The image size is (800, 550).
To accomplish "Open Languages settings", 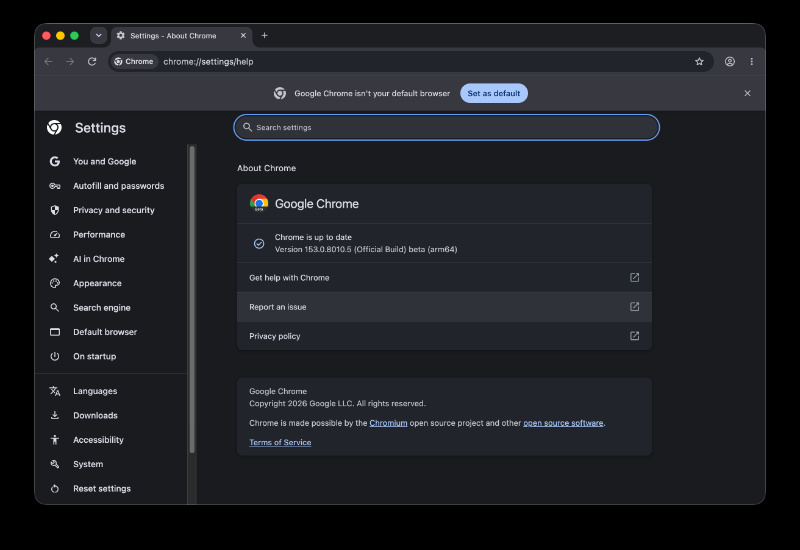I will coord(111,391).
